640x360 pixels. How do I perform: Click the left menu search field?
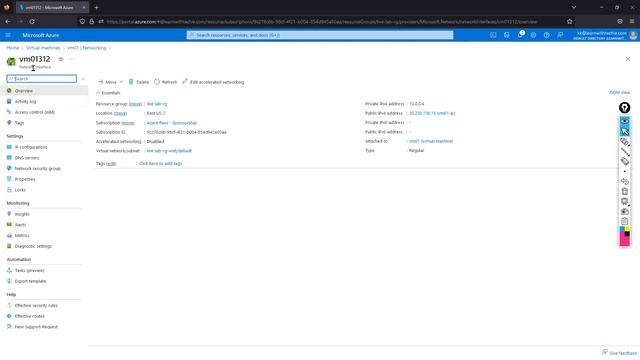pos(42,78)
